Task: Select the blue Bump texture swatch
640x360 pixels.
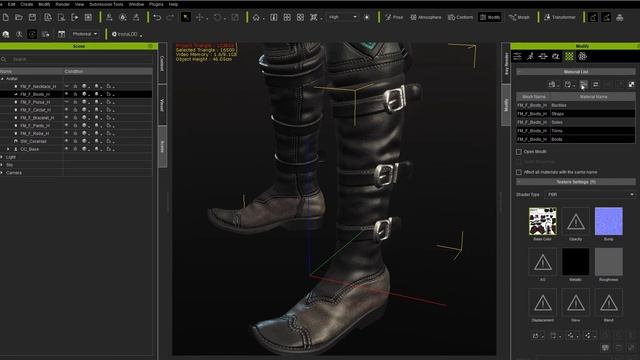Action: coord(609,222)
